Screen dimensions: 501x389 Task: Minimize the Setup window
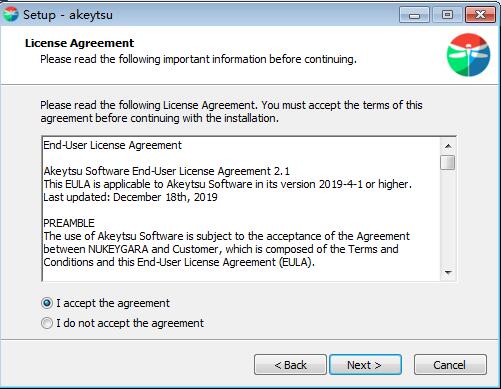tap(414, 15)
